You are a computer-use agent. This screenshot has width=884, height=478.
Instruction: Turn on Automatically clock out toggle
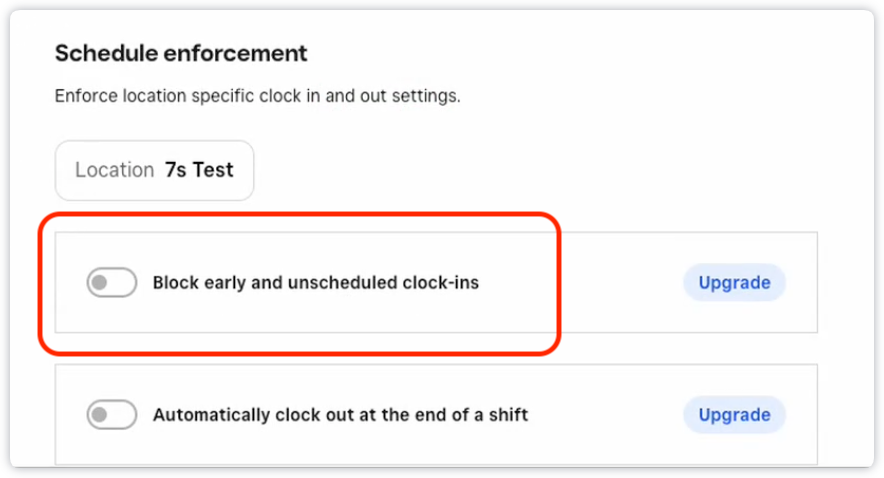point(111,414)
